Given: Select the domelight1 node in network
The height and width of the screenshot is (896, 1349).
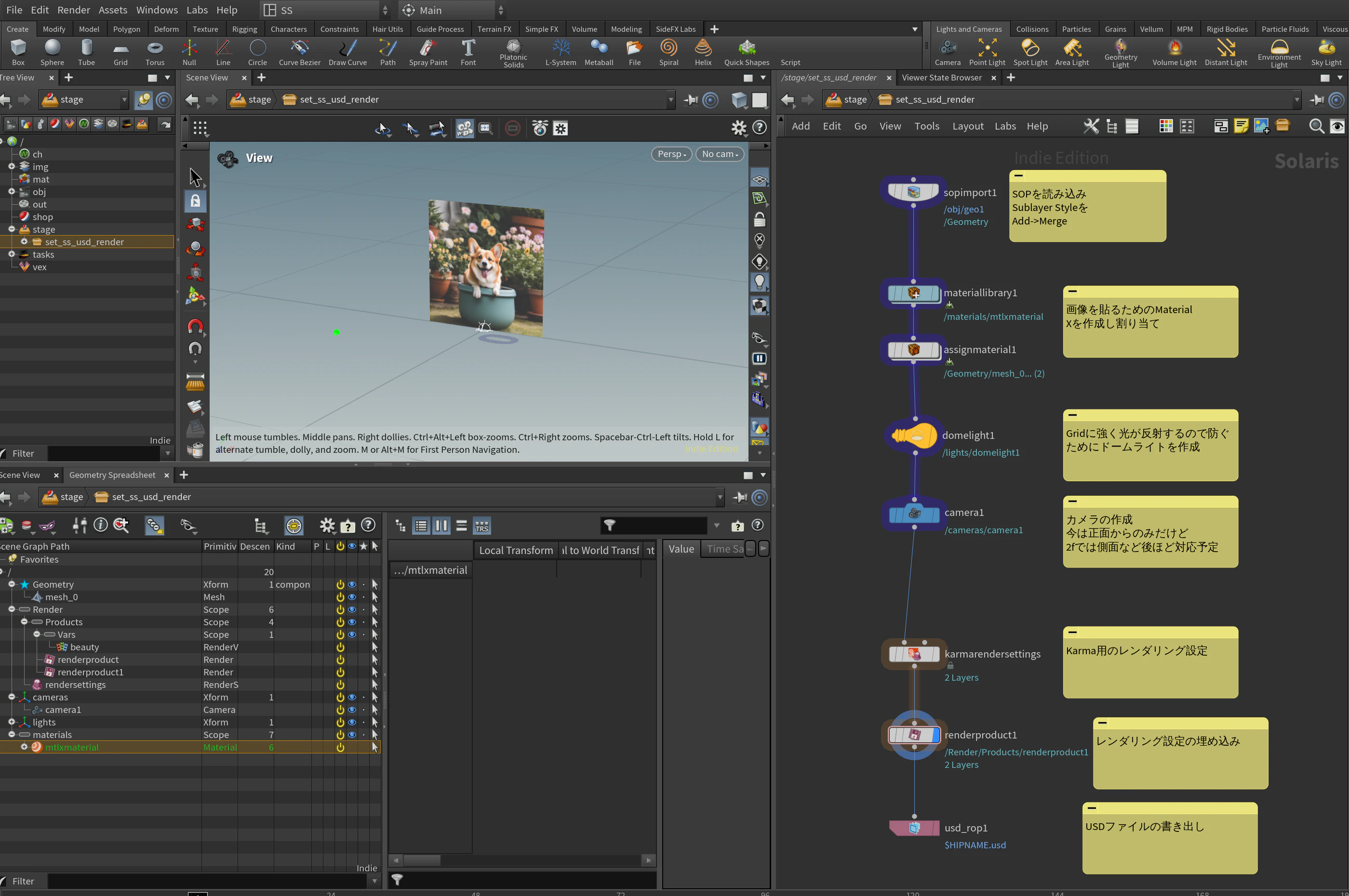Looking at the screenshot, I should click(914, 435).
